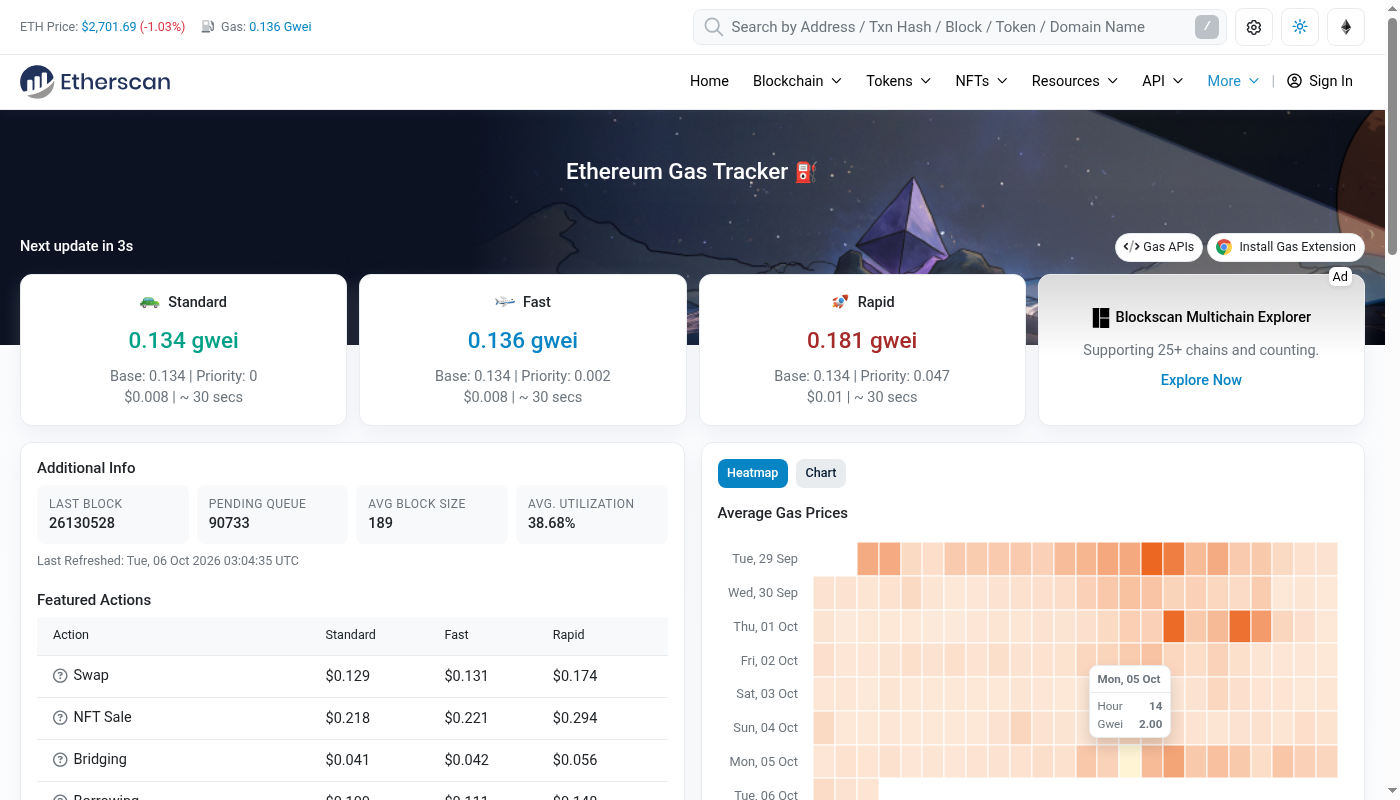Click the help icon next to Bridging
Screen dimensions: 1400x800
(x=60, y=760)
